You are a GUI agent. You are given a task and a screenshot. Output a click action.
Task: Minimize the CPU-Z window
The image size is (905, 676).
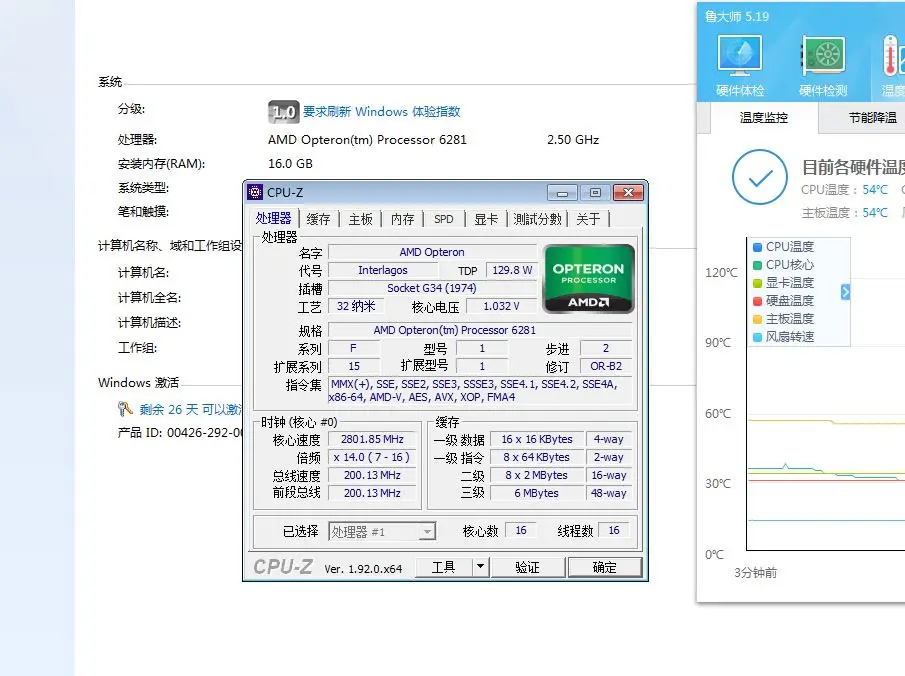563,193
